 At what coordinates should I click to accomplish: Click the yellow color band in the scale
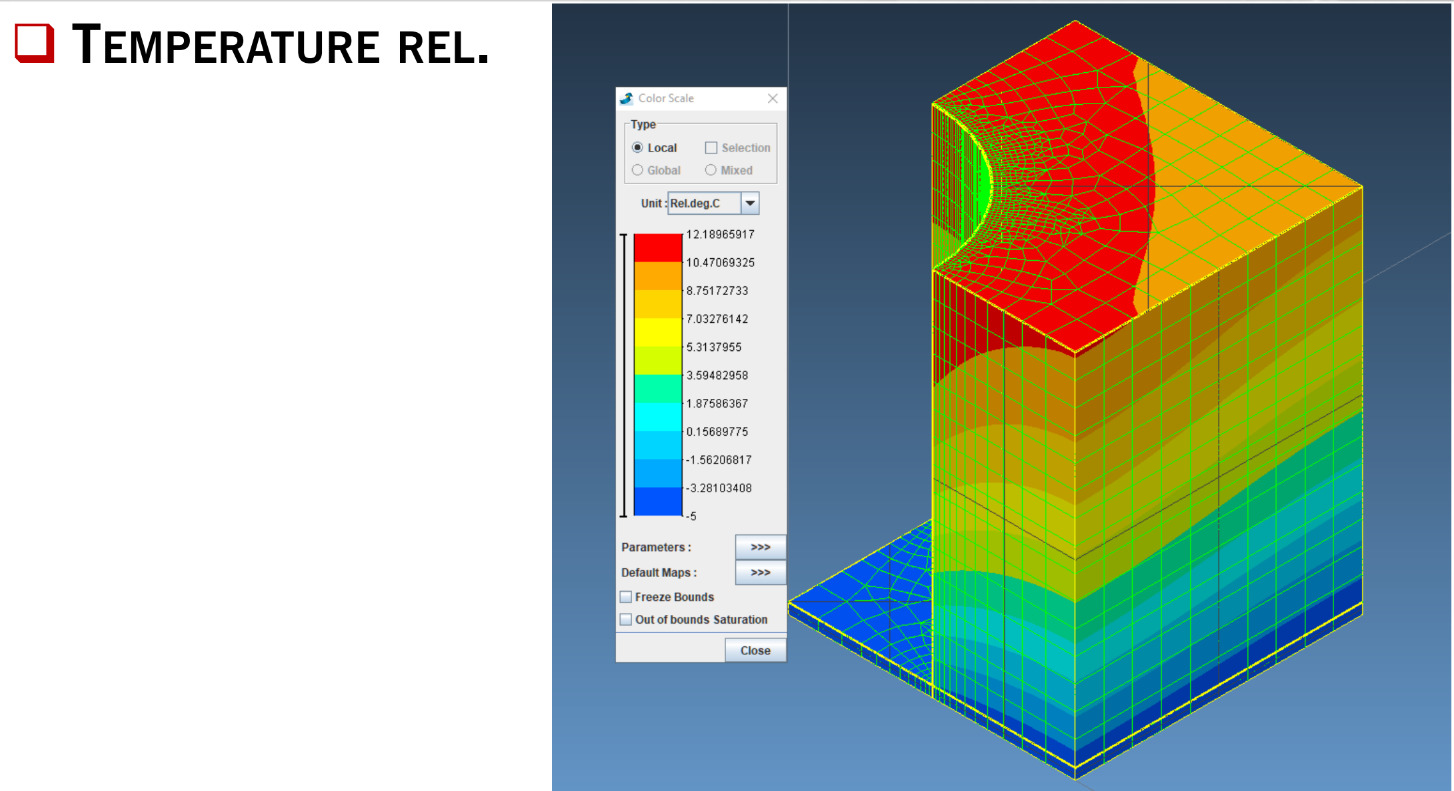(657, 332)
